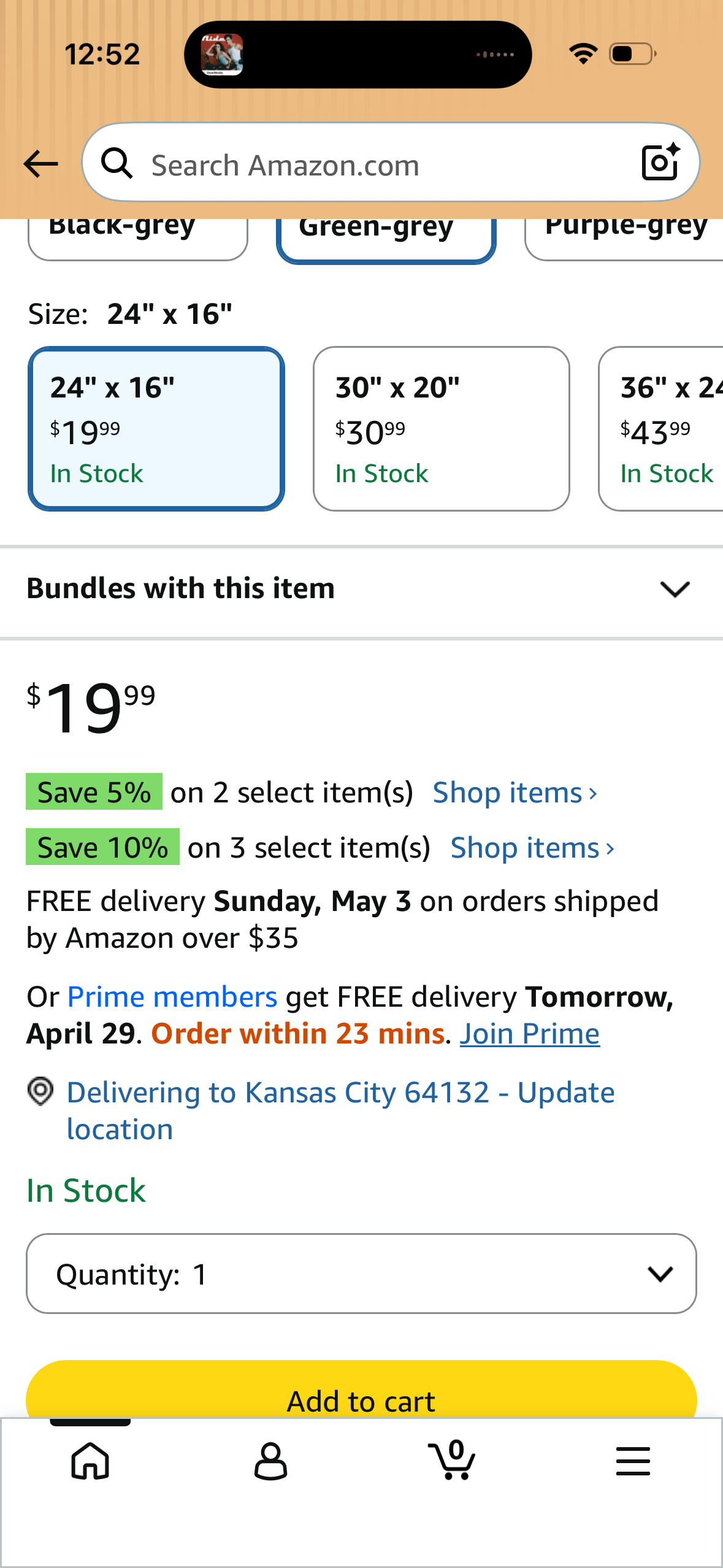Screen dimensions: 723x1568
Task: Tap the delivery location pin icon
Action: click(40, 1092)
